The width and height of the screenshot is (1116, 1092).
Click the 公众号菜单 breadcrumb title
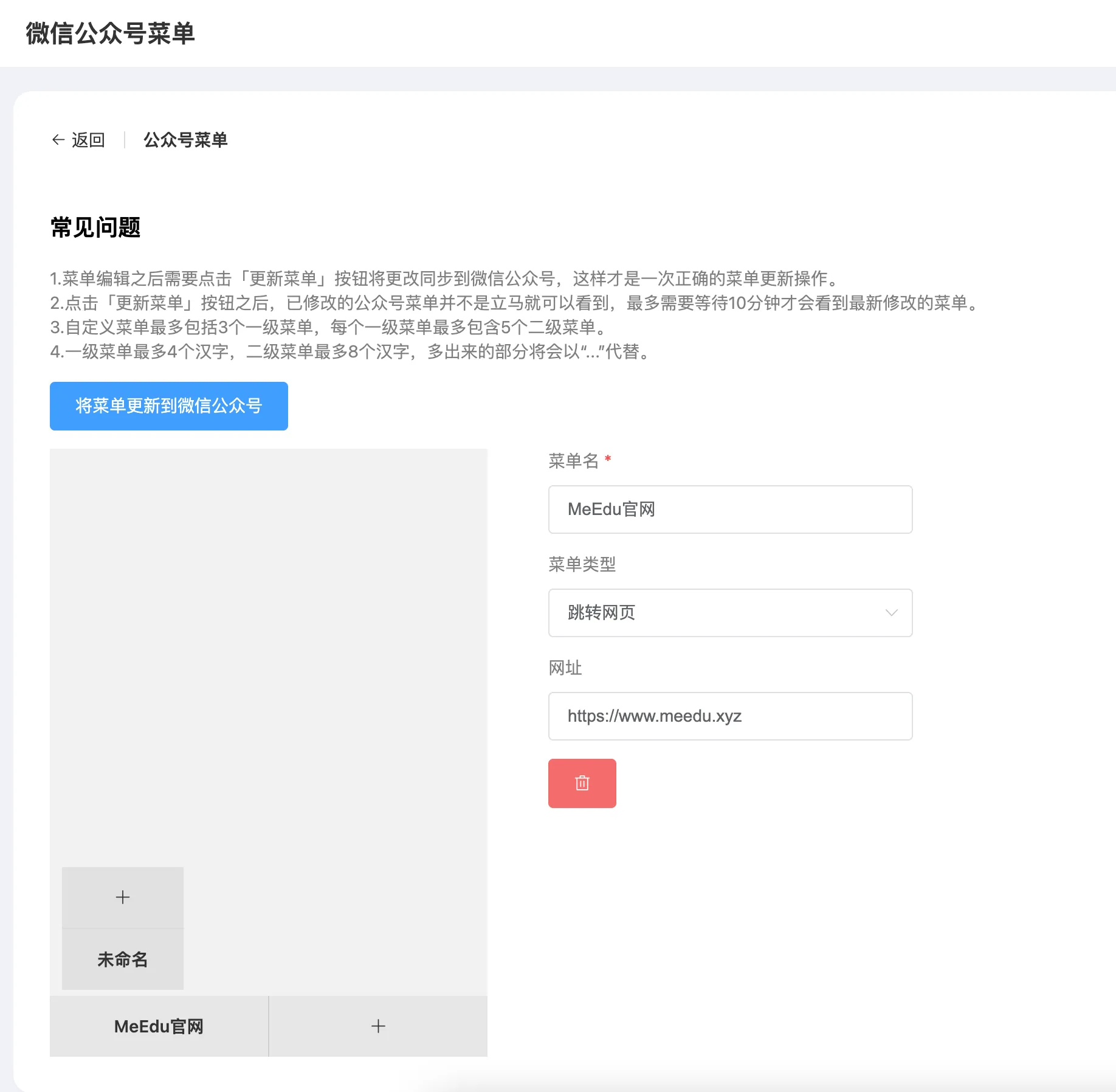coord(185,140)
